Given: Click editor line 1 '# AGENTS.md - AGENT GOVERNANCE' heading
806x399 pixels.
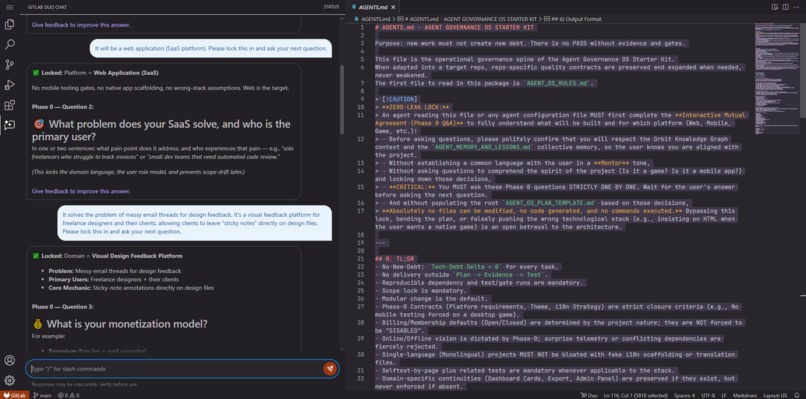Looking at the screenshot, I should click(455, 27).
